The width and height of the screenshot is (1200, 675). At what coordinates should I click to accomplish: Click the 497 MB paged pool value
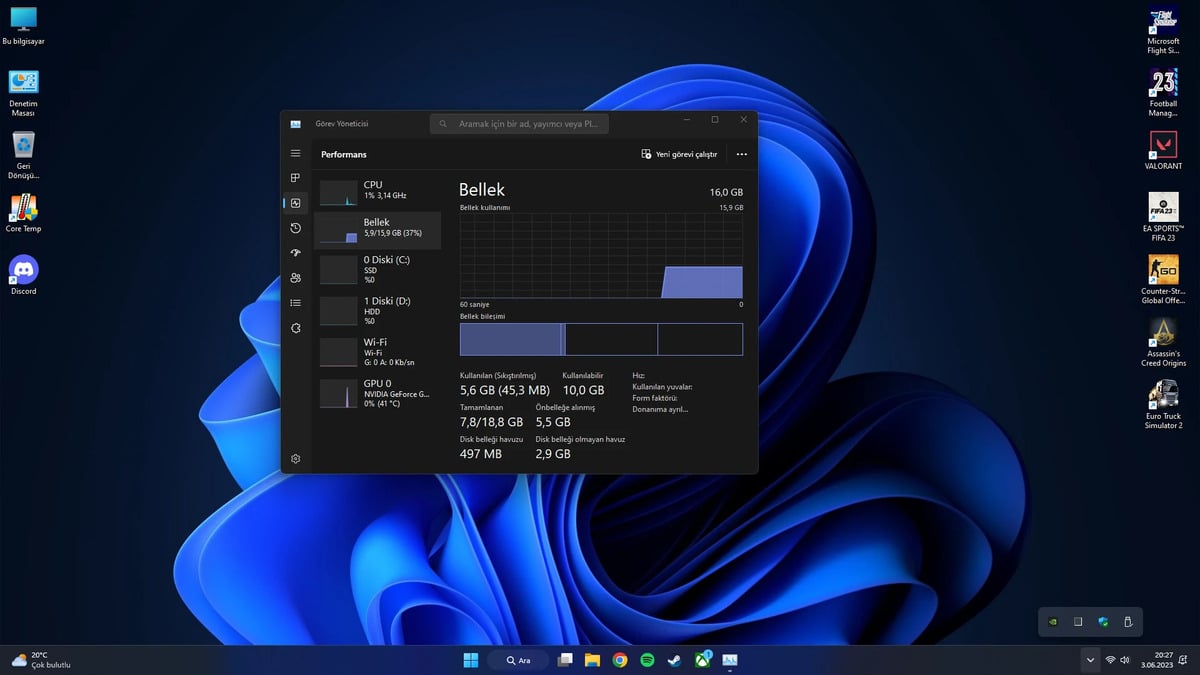[x=480, y=454]
